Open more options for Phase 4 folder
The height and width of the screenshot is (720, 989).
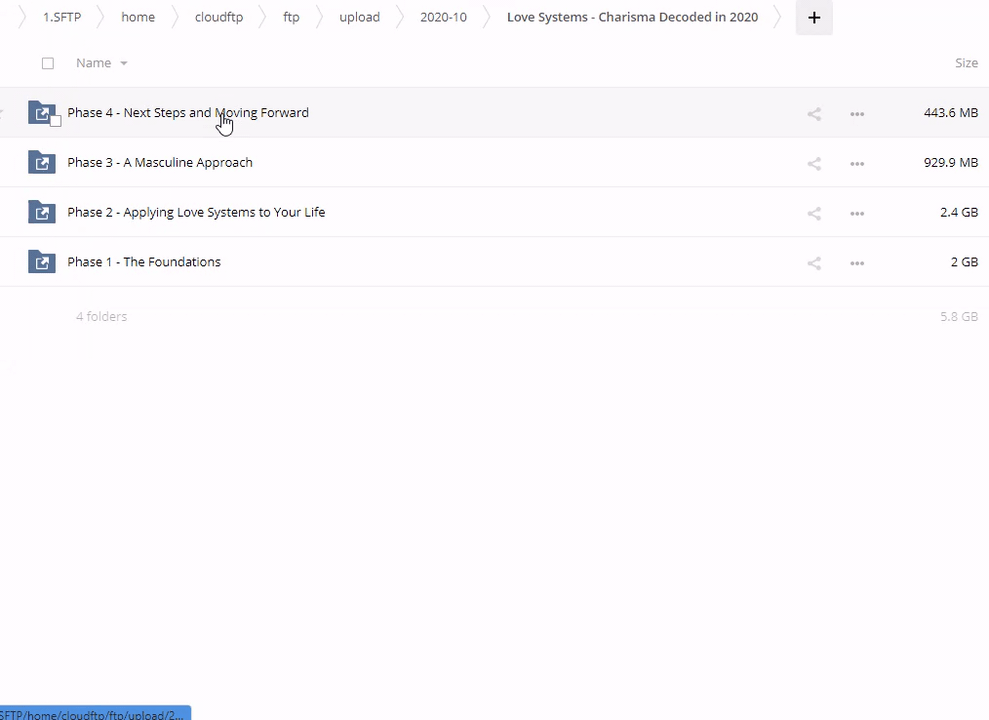pos(857,114)
